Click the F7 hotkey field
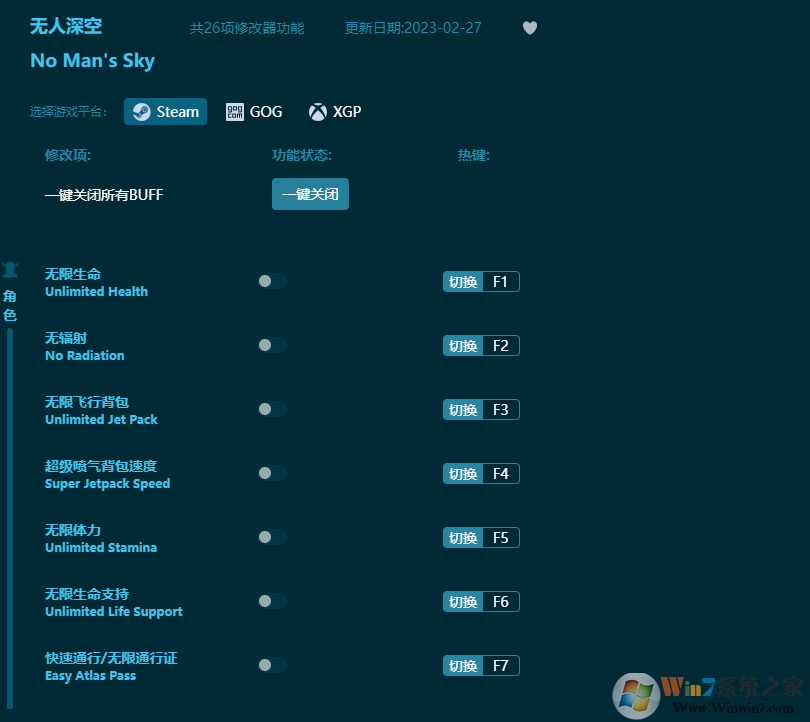 click(501, 666)
